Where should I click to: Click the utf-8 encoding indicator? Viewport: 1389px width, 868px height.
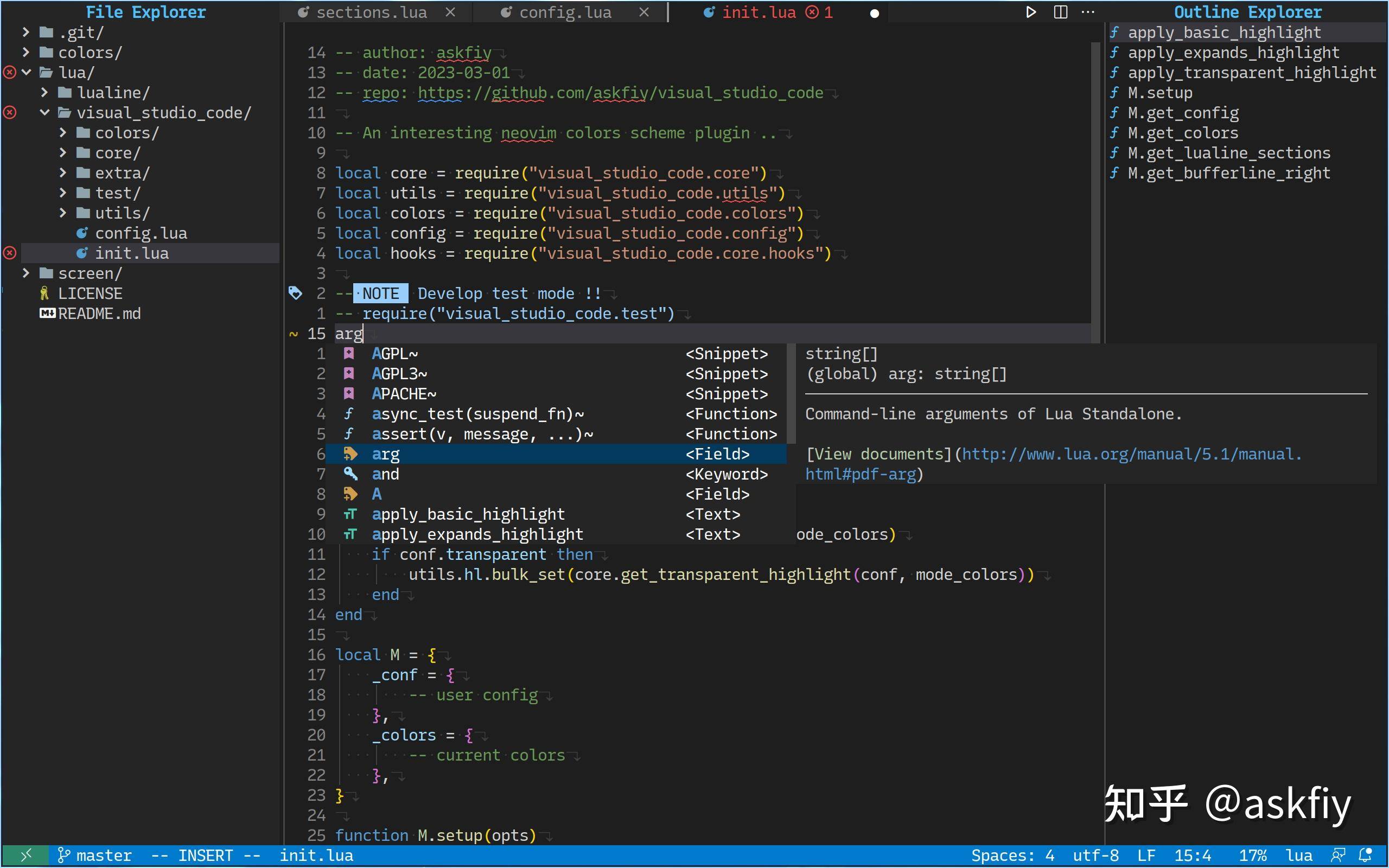[x=1095, y=856]
